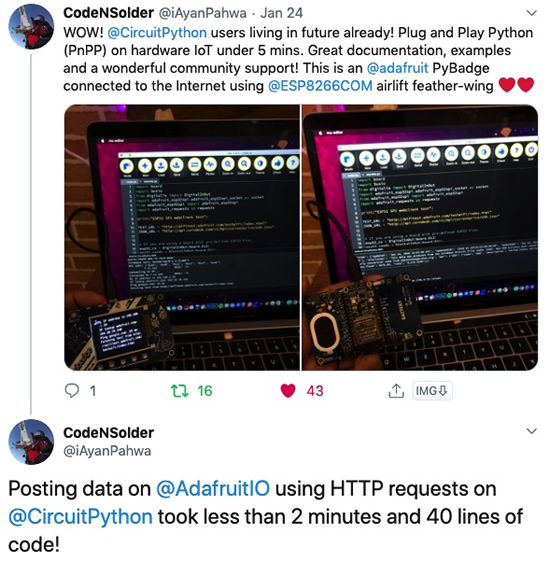Open the @CircuitPython mention in first tweet
This screenshot has width=550, height=562.
pos(157,33)
